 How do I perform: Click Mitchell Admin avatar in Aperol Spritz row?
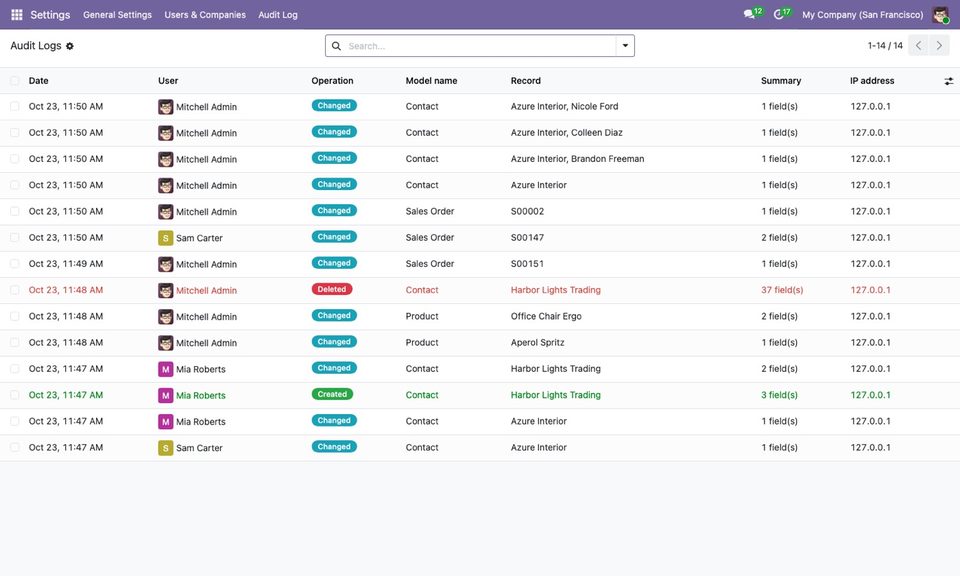pyautogui.click(x=165, y=343)
